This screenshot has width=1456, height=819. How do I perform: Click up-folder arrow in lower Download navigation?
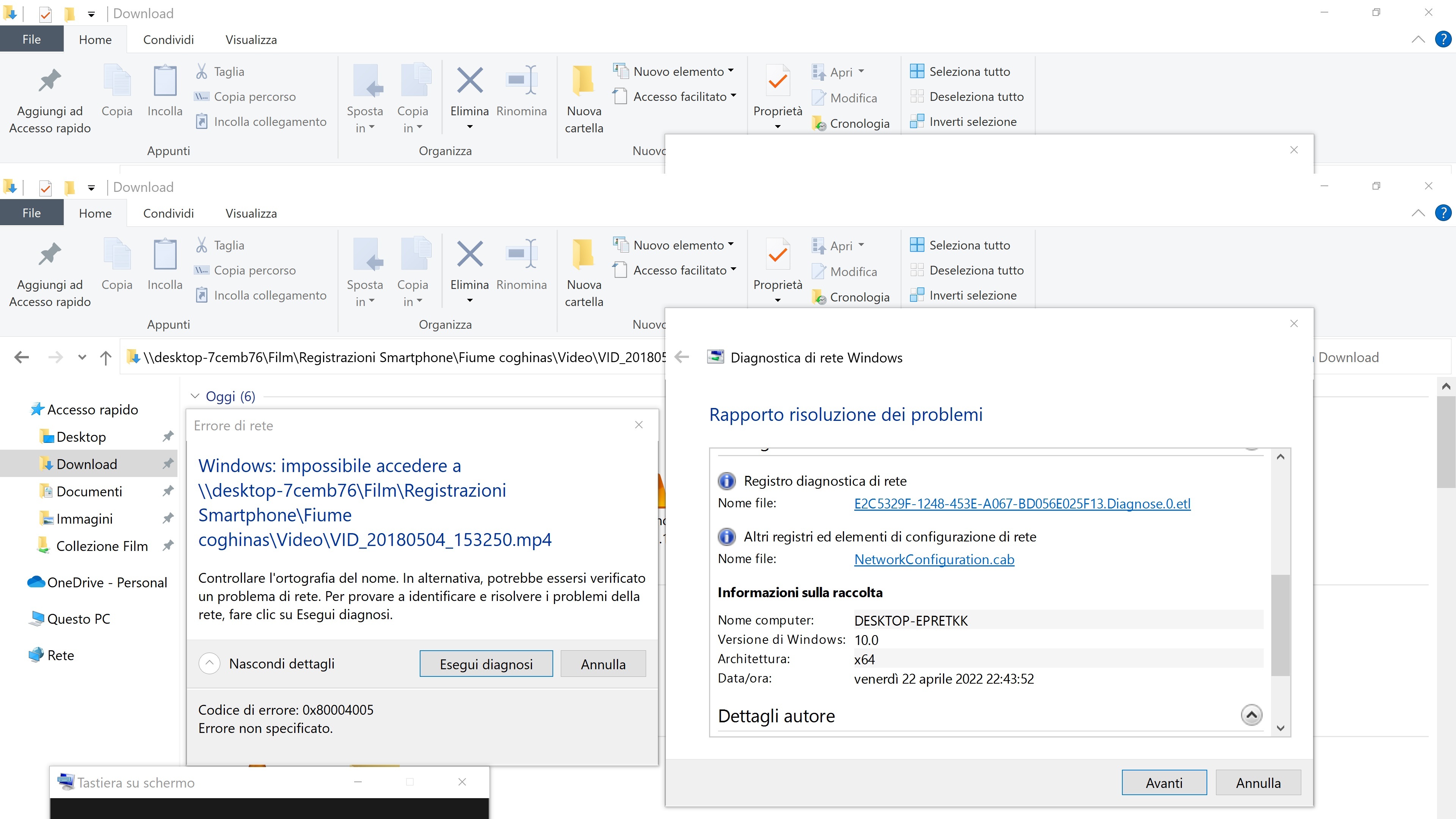click(x=106, y=357)
